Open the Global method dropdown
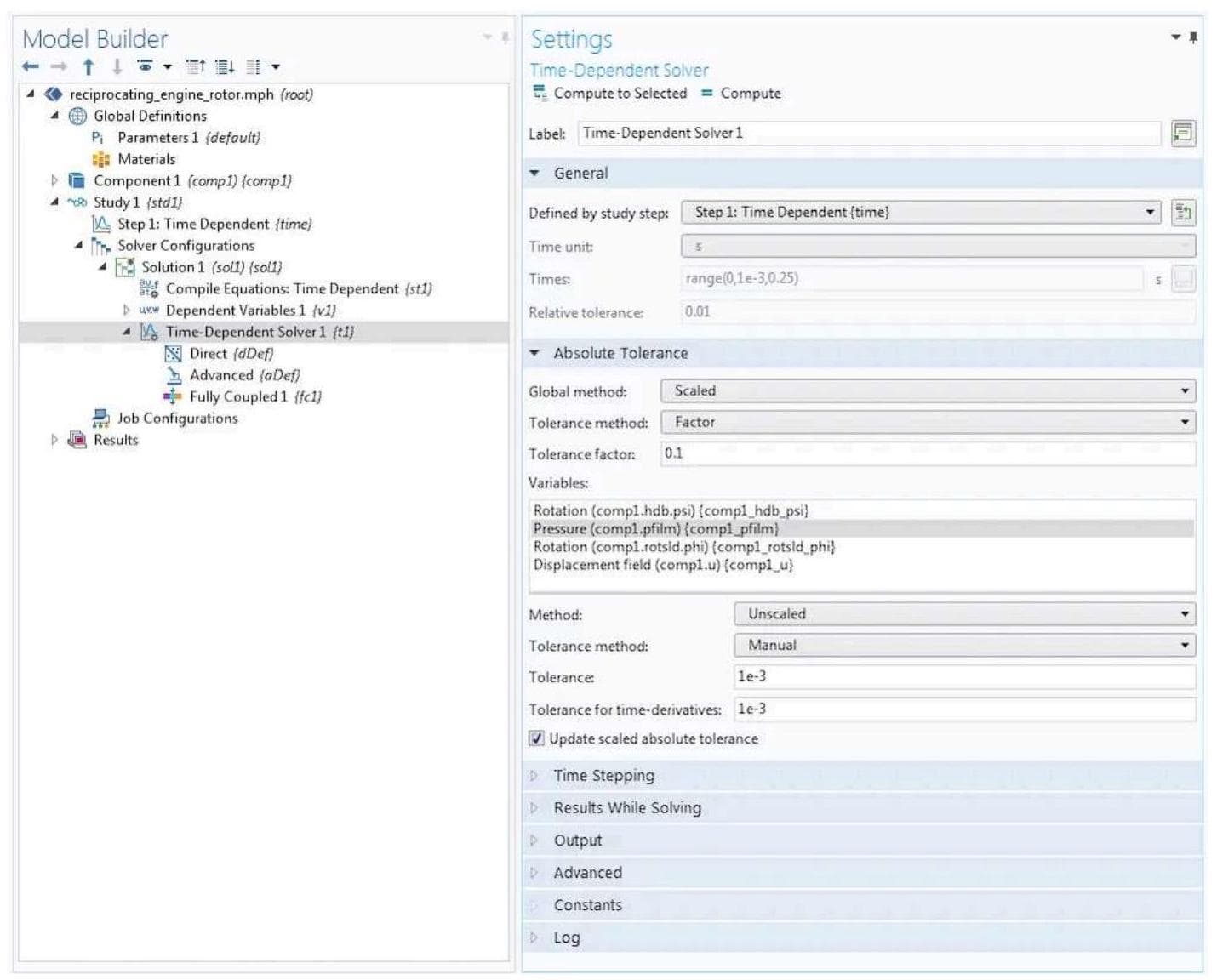 (928, 391)
